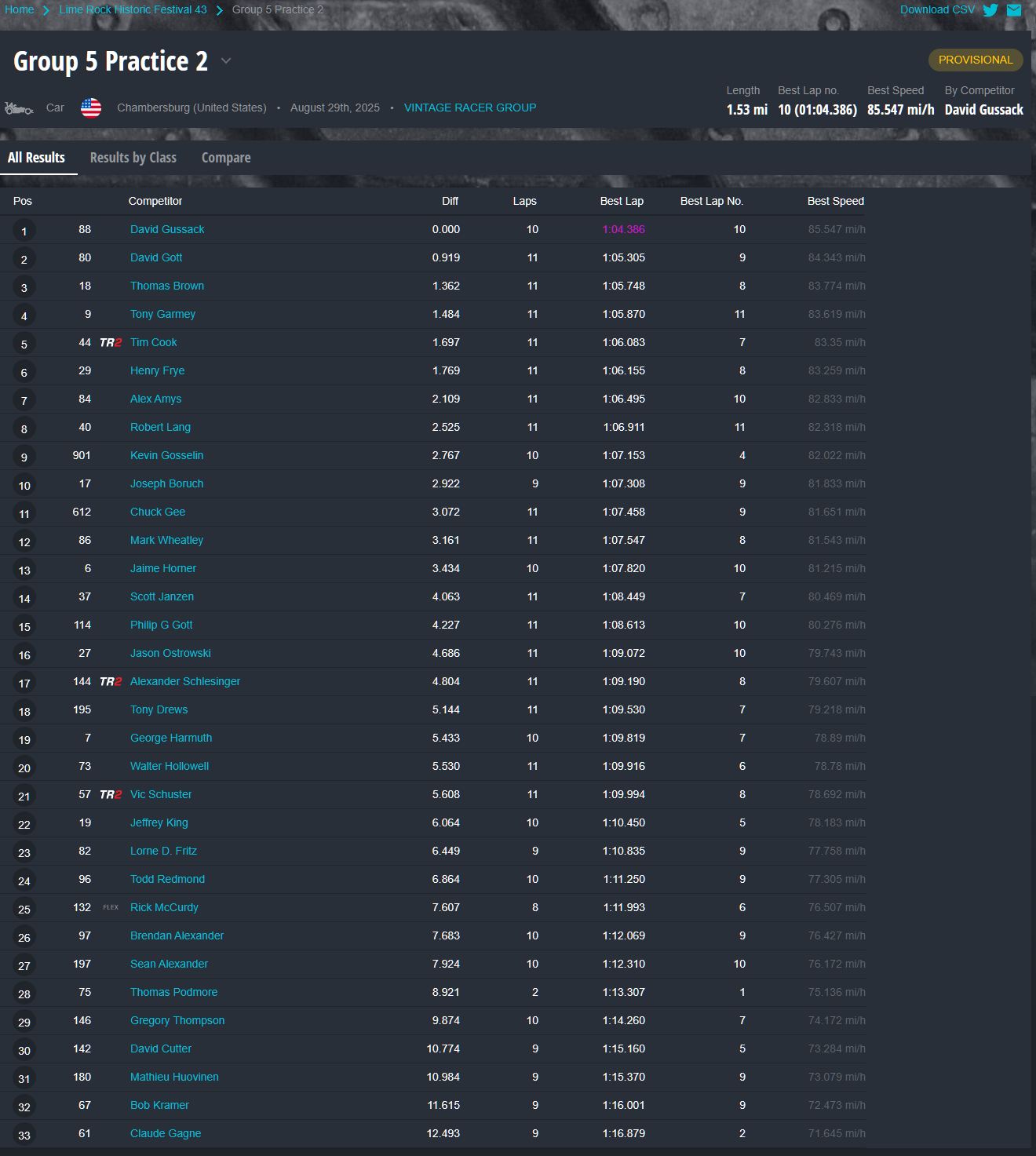Viewport: 1036px width, 1156px height.
Task: Click the Home breadcrumb link
Action: coord(19,9)
